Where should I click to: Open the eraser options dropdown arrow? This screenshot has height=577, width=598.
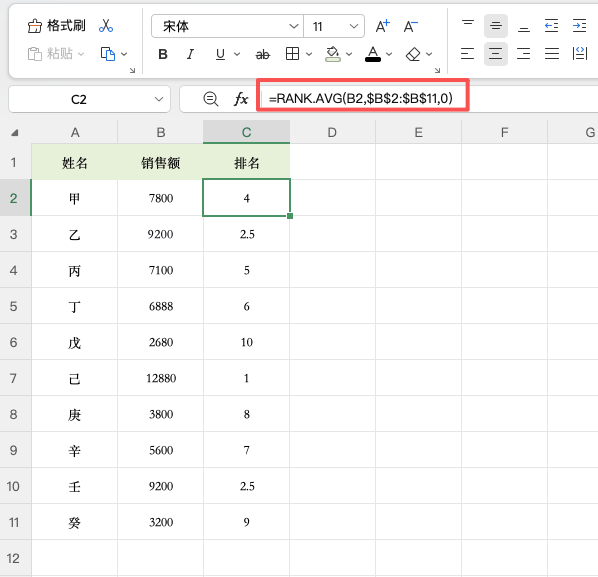429,54
